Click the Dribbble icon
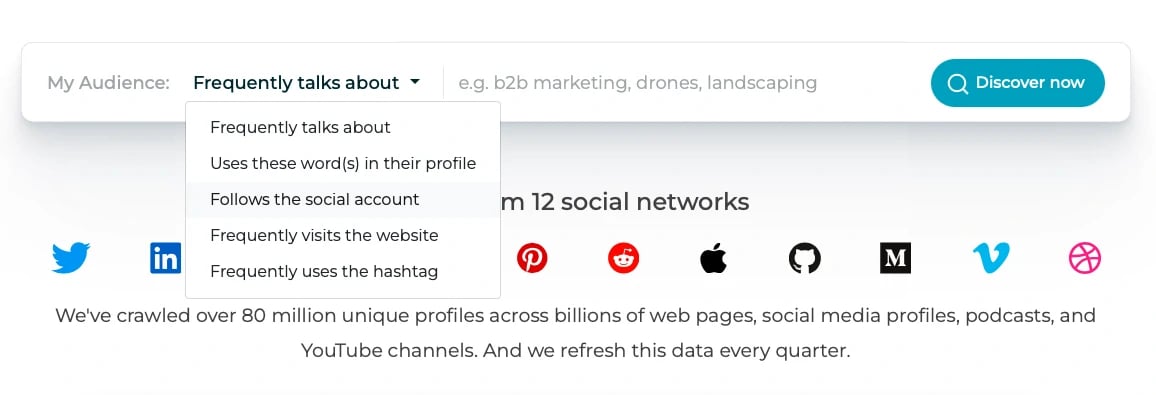This screenshot has width=1156, height=395. [x=1084, y=259]
